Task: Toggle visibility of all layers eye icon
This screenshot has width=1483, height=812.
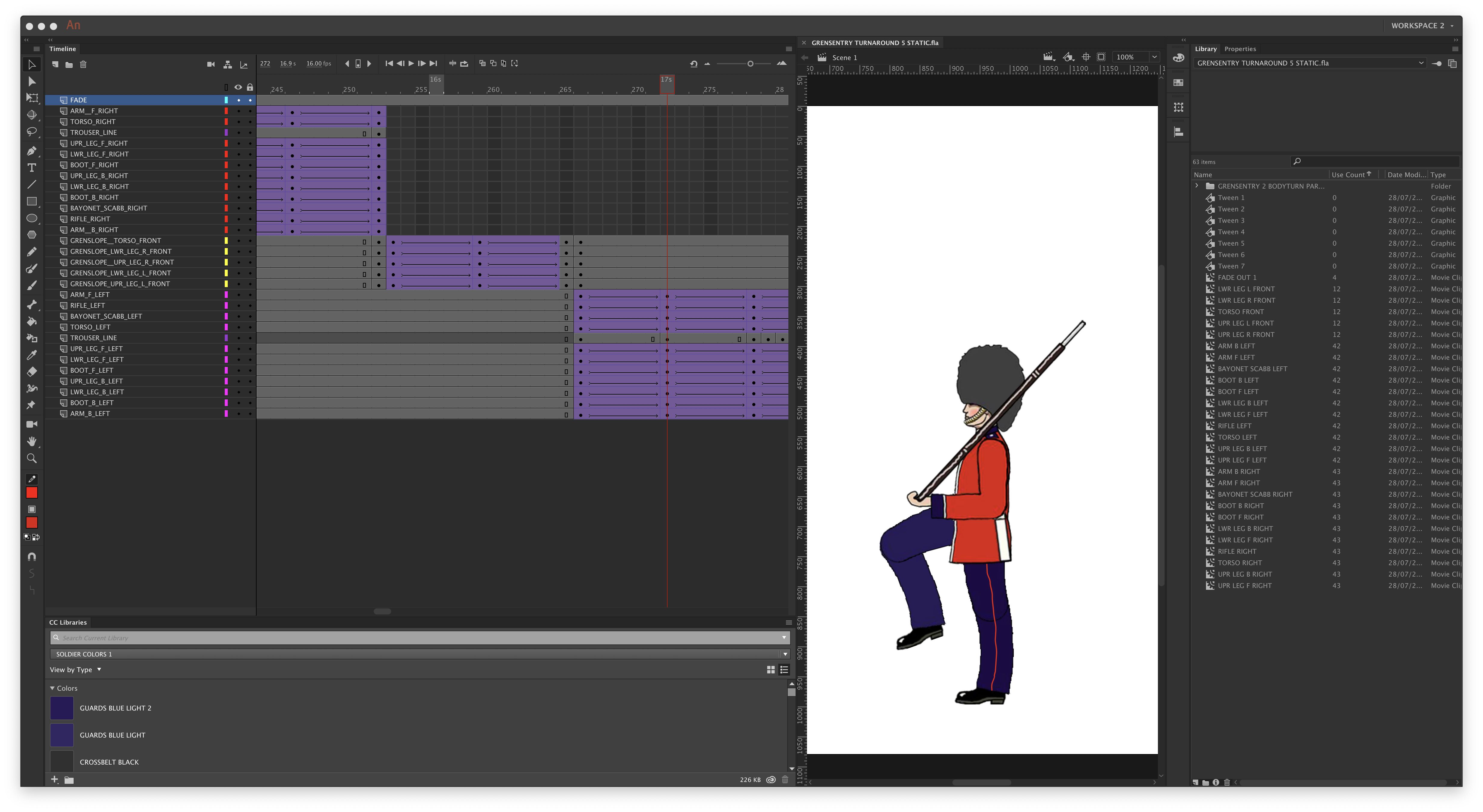Action: [x=238, y=87]
